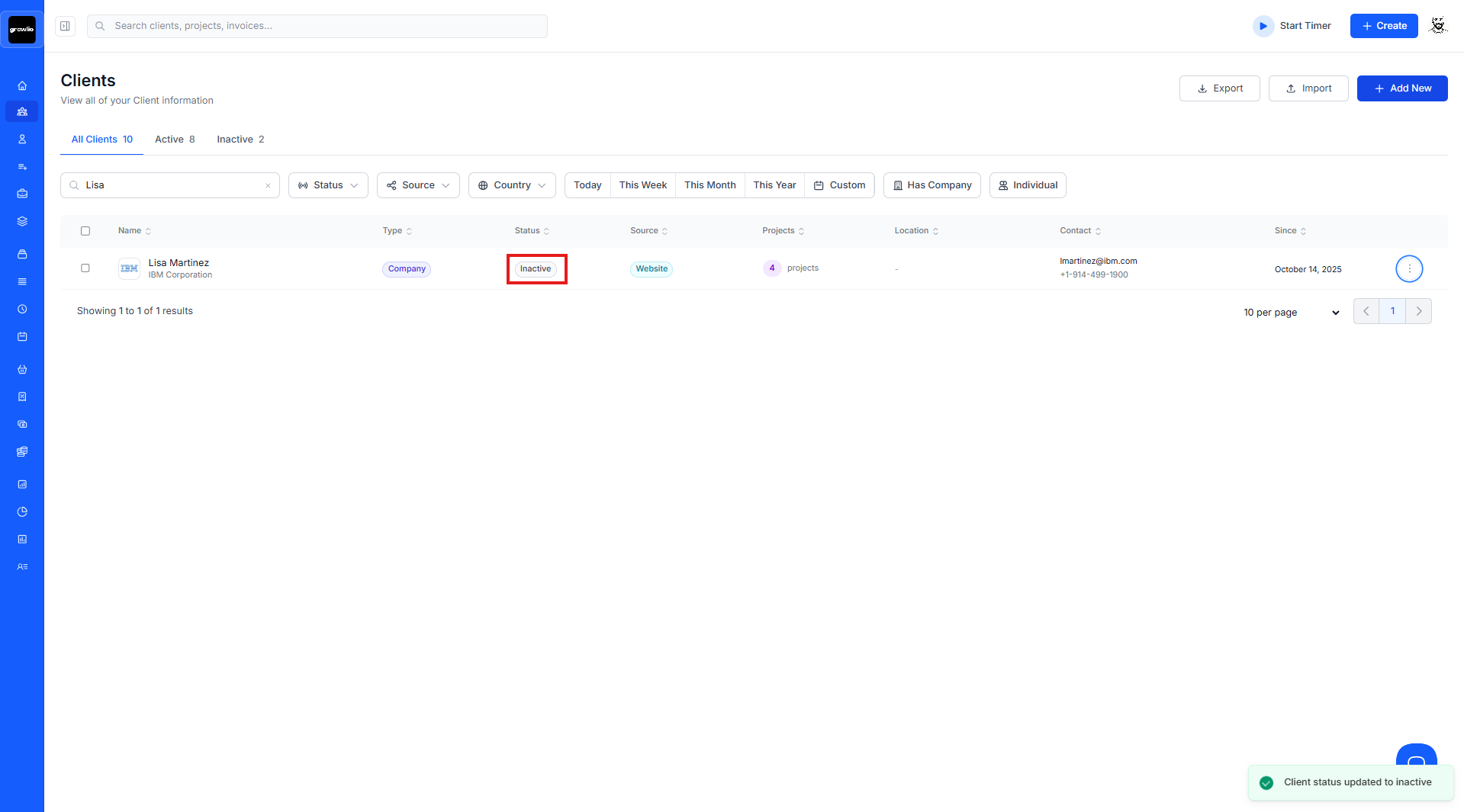
Task: Toggle the Individual filter
Action: [x=1028, y=185]
